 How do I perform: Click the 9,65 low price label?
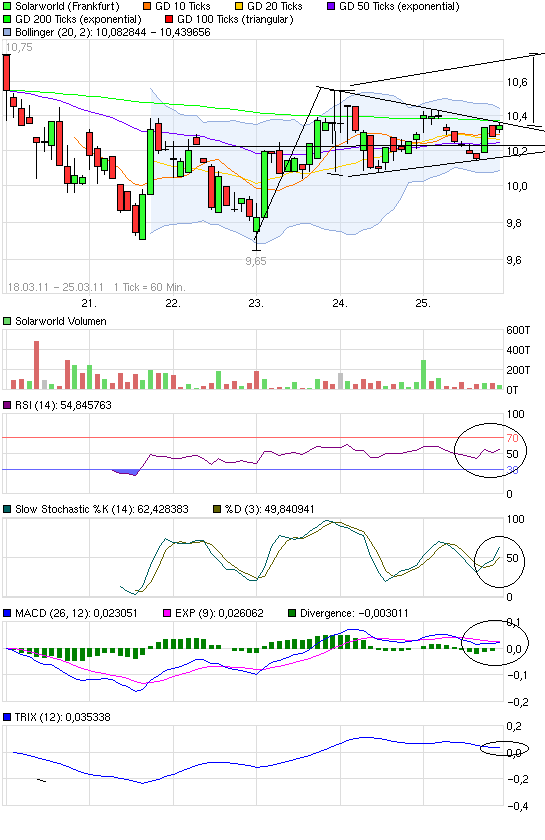point(256,261)
